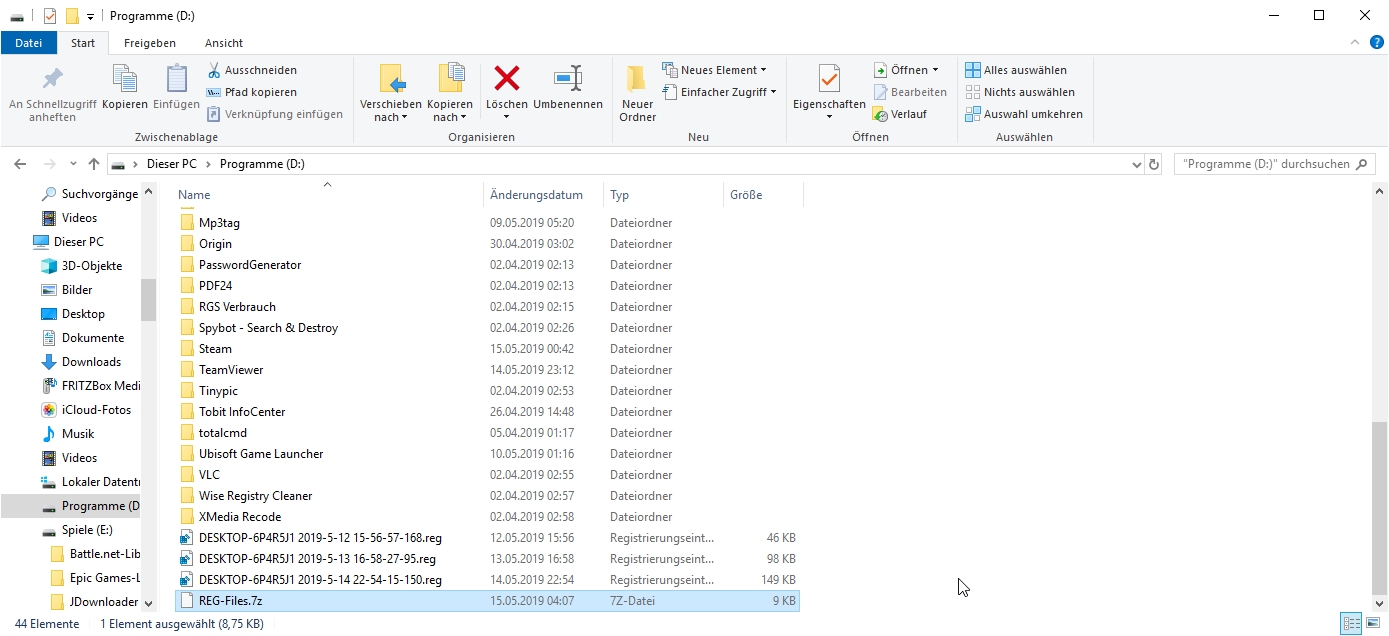Click the Kopieren clipboard icon
This screenshot has width=1389, height=636.
point(125,79)
